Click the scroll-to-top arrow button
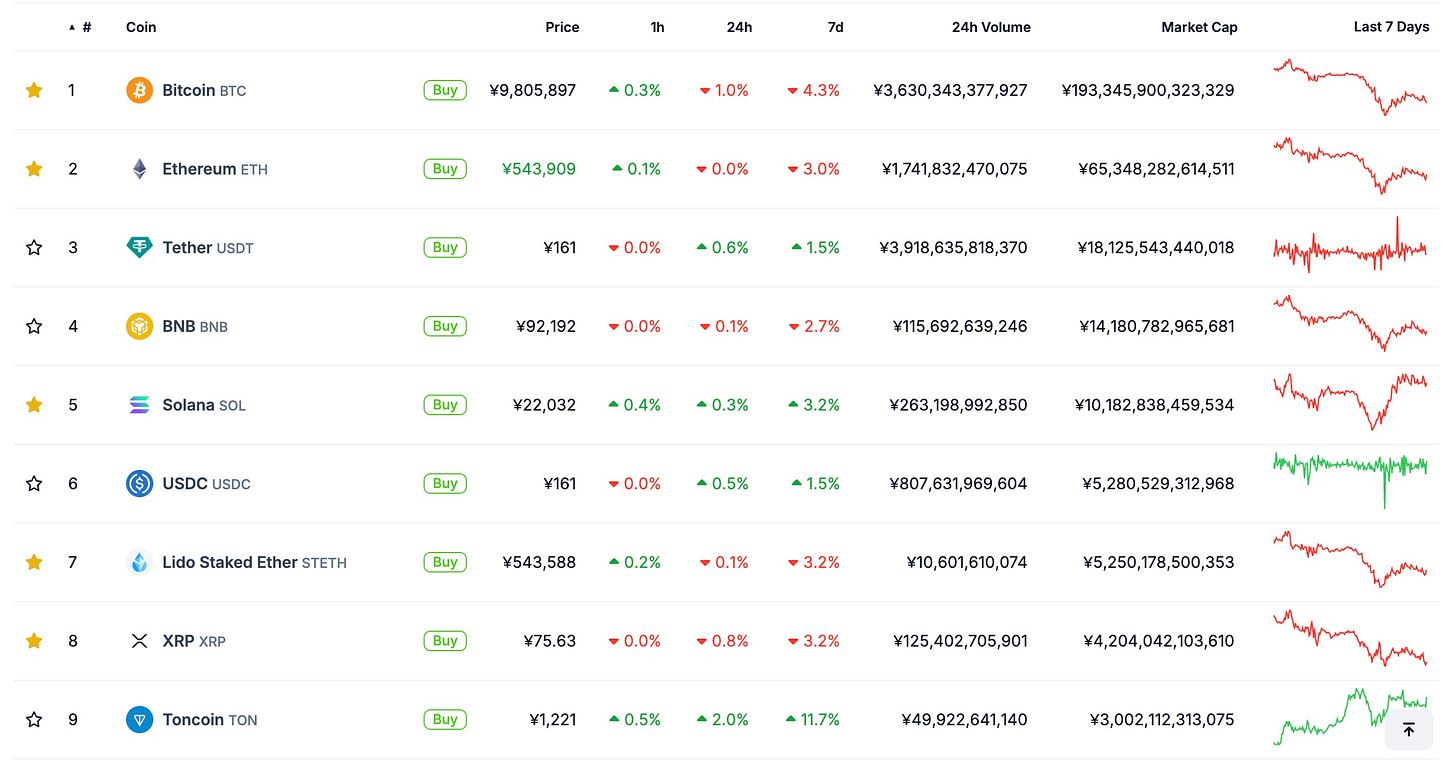 (x=1409, y=730)
